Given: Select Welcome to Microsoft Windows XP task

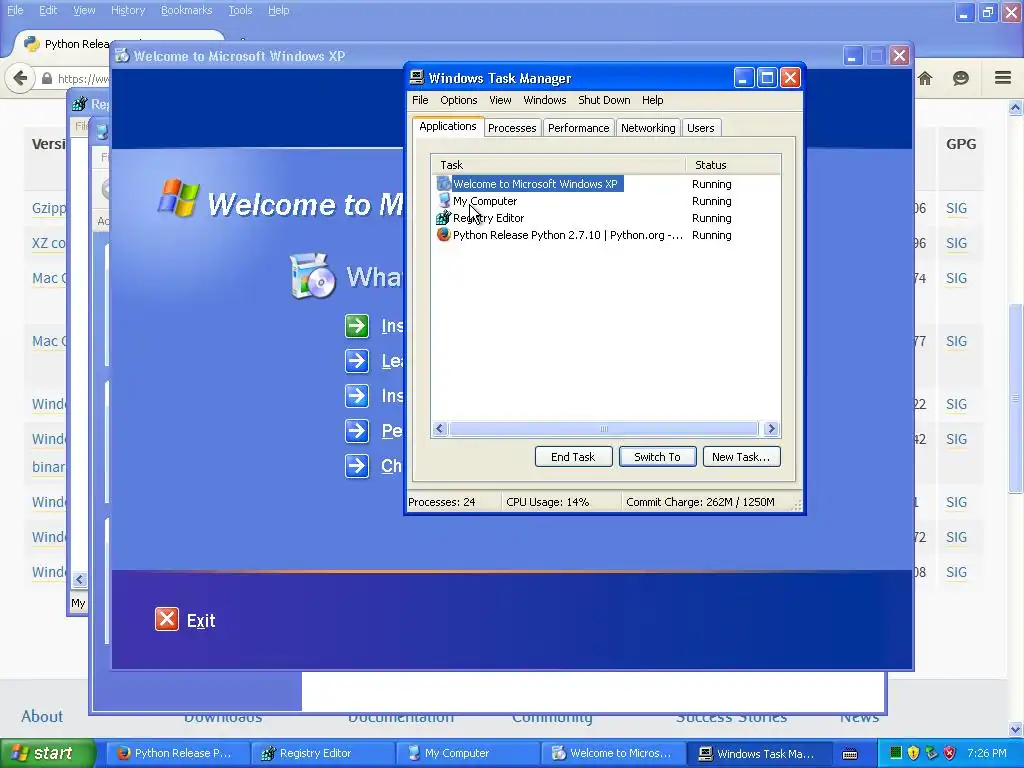Looking at the screenshot, I should [x=536, y=184].
